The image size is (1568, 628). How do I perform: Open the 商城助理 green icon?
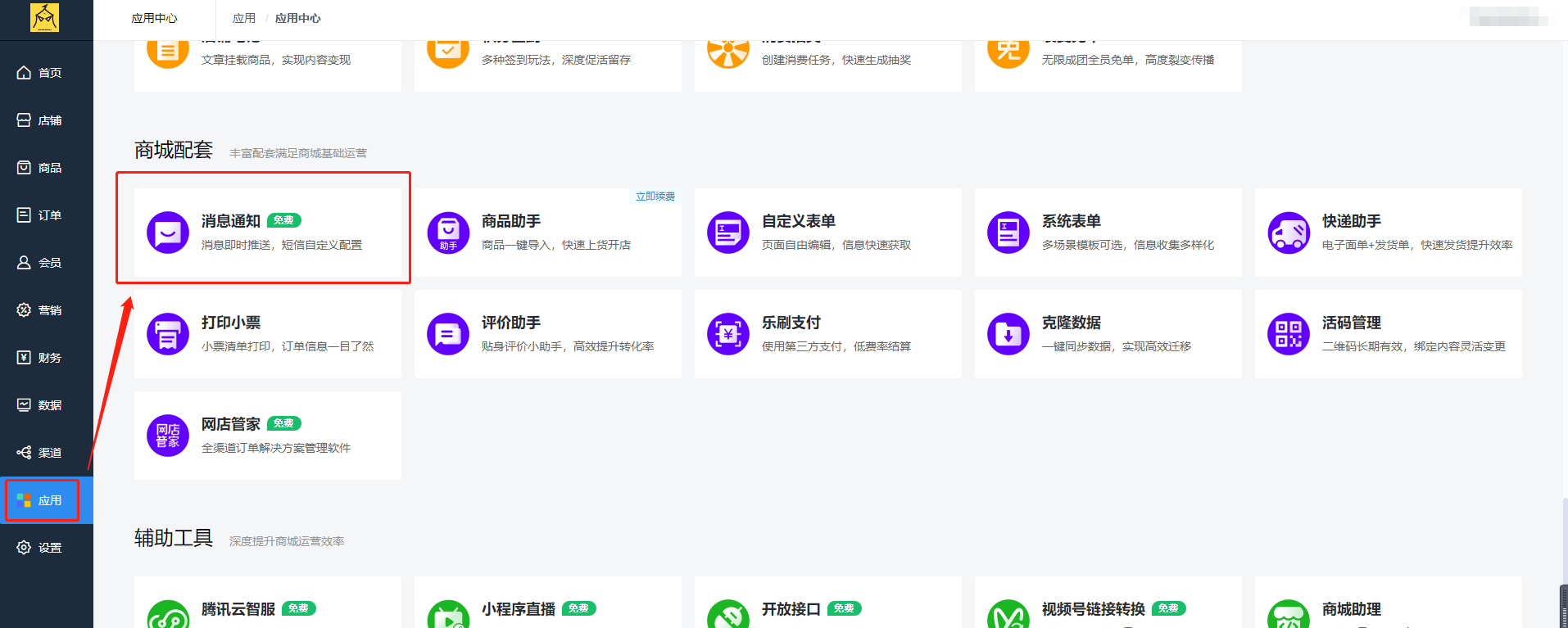pos(1289,615)
